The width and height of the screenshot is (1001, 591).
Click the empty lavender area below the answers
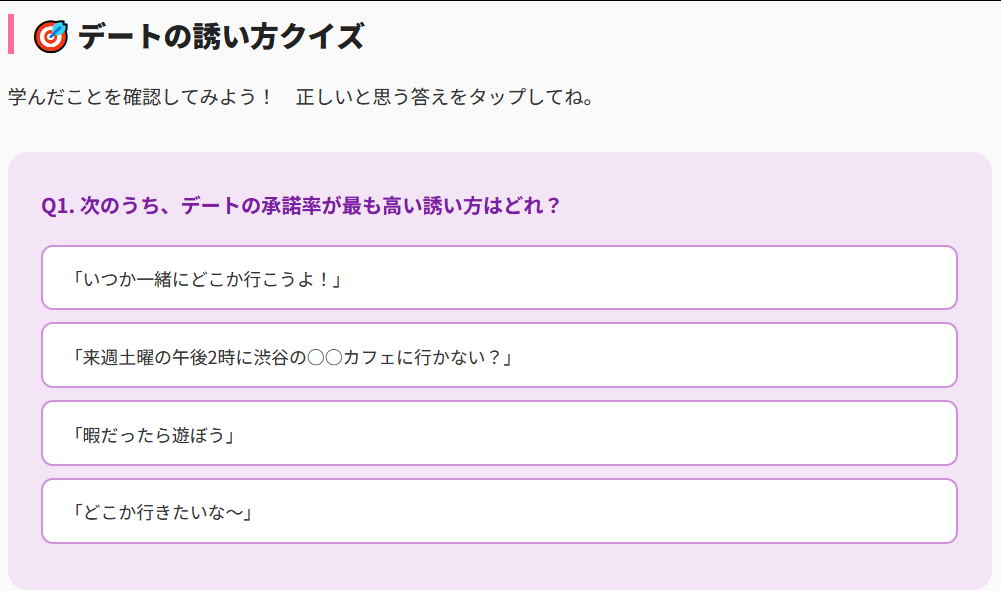coord(499,566)
